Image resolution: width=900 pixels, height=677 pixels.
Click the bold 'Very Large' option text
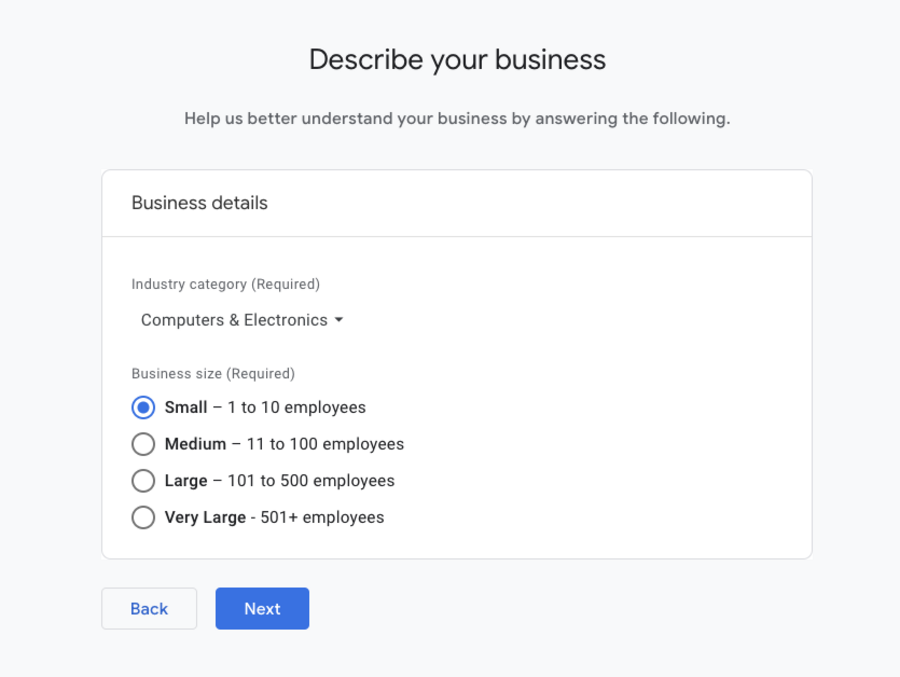(205, 517)
